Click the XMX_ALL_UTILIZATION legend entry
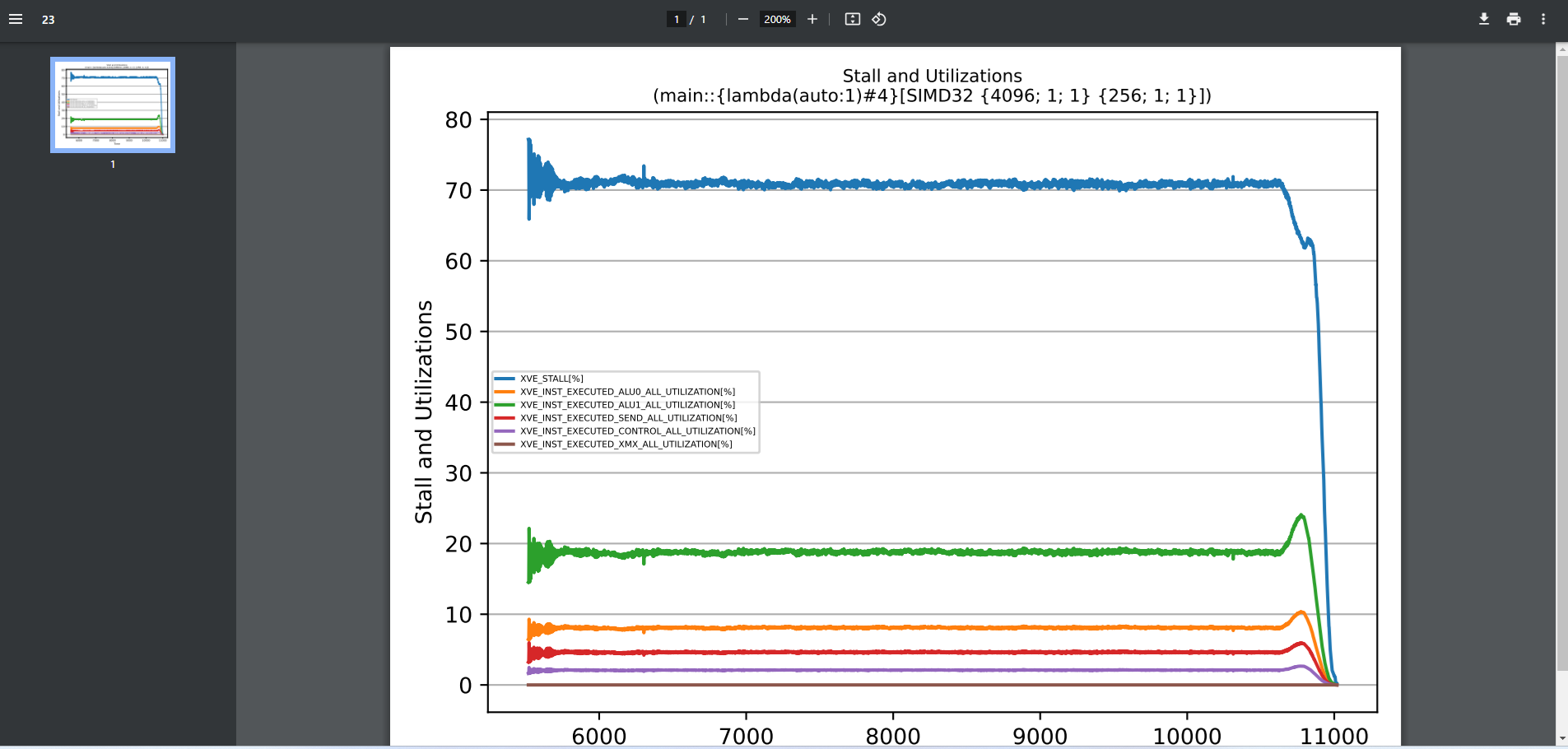The image size is (1568, 749). click(613, 444)
